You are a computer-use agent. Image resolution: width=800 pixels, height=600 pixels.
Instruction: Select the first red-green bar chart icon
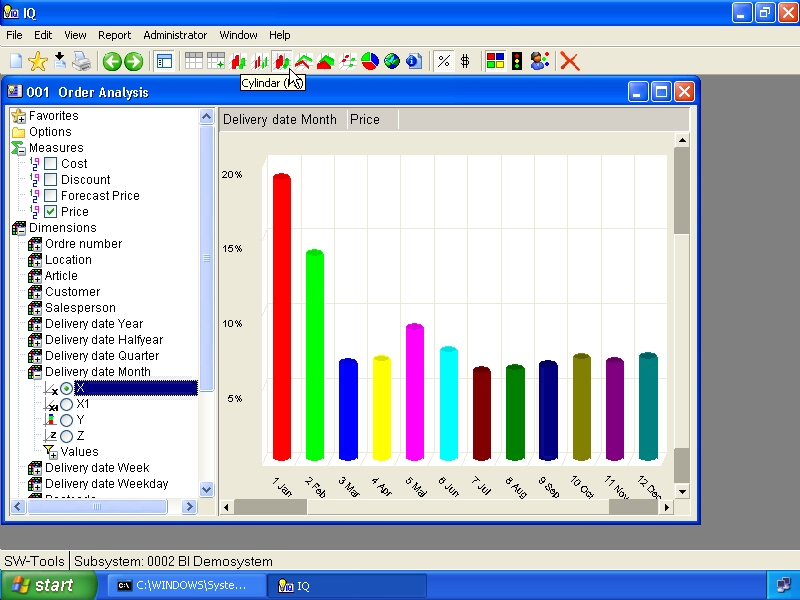238,62
